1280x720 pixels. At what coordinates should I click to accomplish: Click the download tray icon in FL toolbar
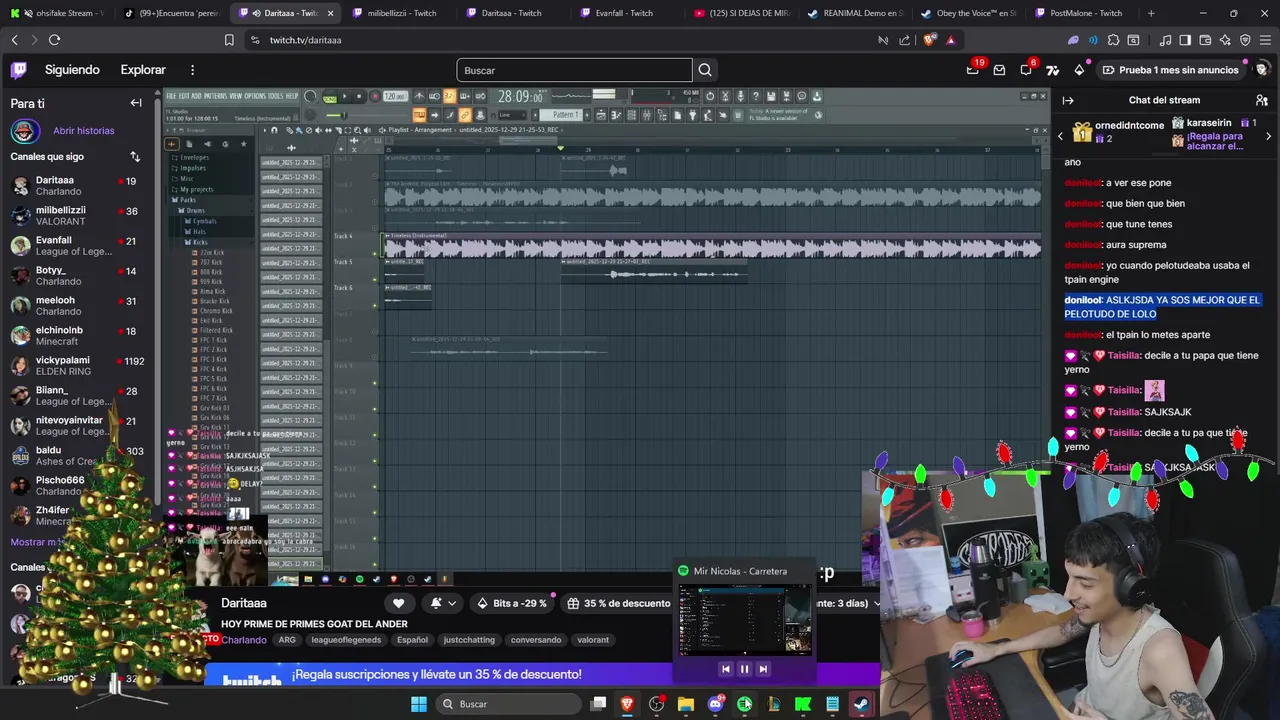coord(817,96)
